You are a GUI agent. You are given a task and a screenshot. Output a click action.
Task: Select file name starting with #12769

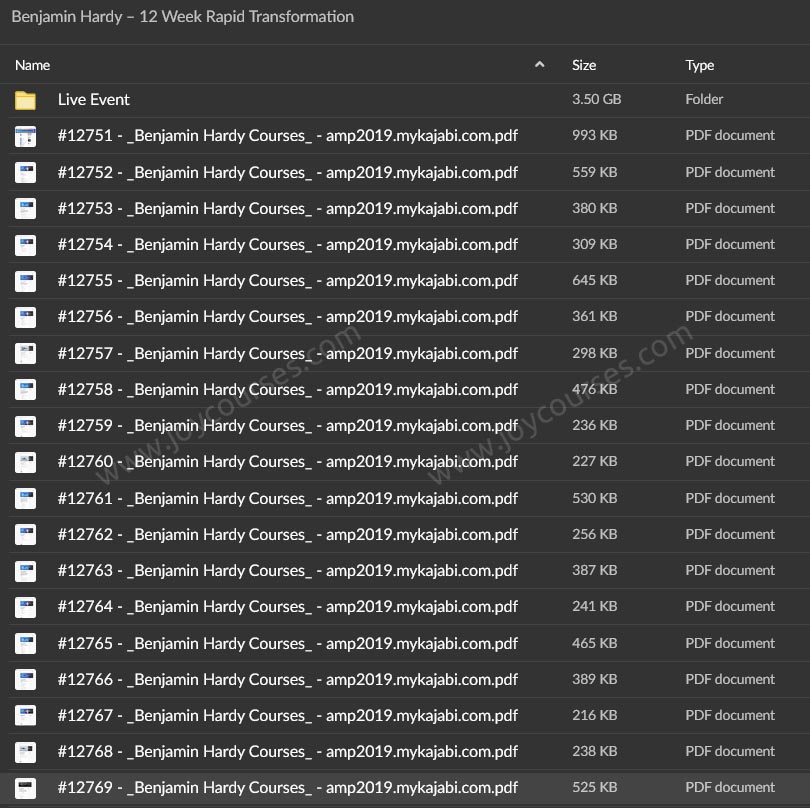pos(288,788)
